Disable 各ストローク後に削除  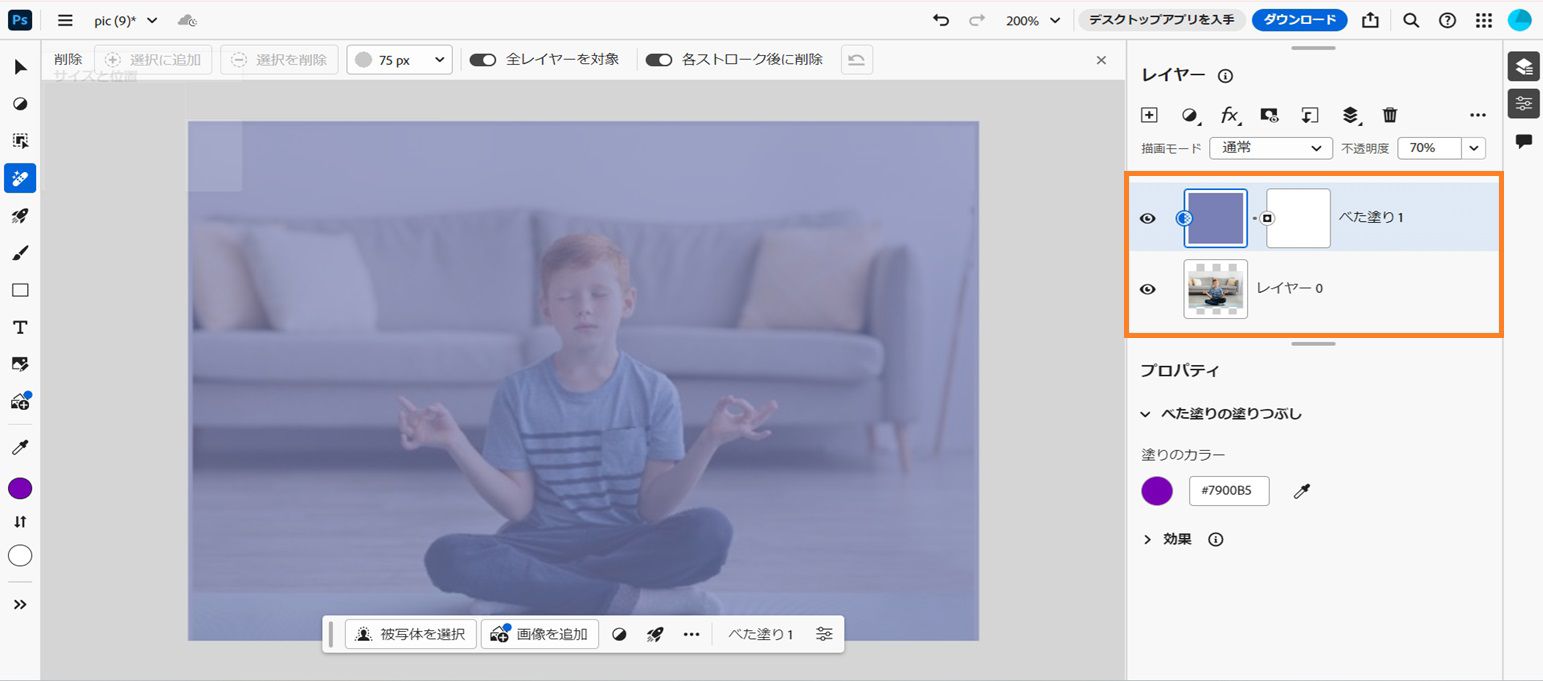pos(658,59)
